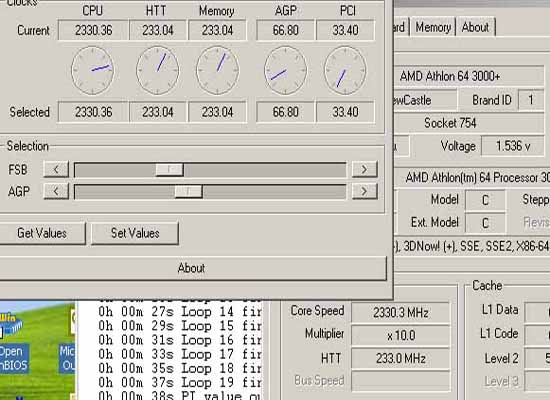Click the Loop 19 line in Super PI
This screenshot has width=550, height=400.
pyautogui.click(x=180, y=382)
